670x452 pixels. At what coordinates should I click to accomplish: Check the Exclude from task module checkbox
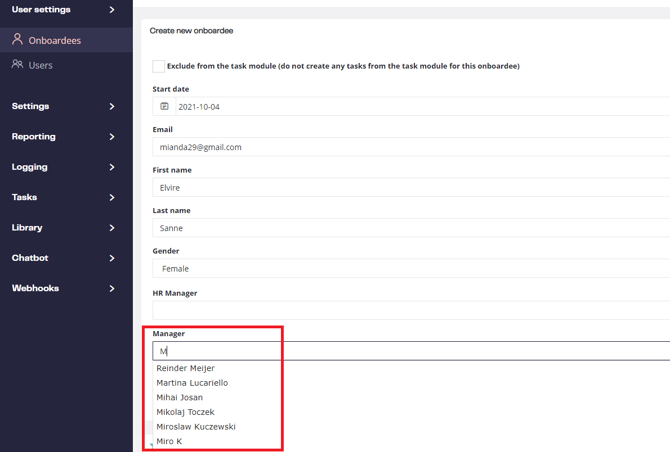(x=159, y=66)
